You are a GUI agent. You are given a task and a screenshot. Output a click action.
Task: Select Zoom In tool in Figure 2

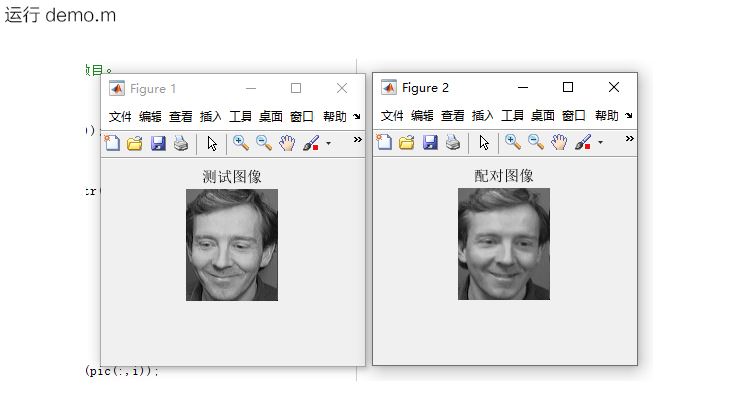click(513, 142)
